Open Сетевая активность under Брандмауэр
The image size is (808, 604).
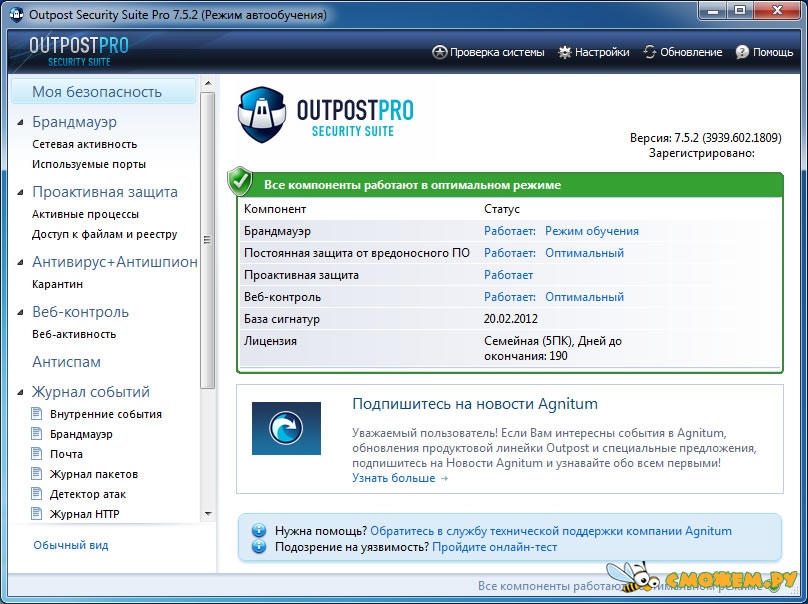85,144
